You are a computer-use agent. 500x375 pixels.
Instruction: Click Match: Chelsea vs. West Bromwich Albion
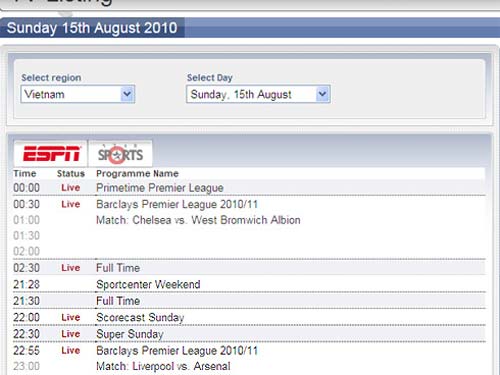(198, 220)
